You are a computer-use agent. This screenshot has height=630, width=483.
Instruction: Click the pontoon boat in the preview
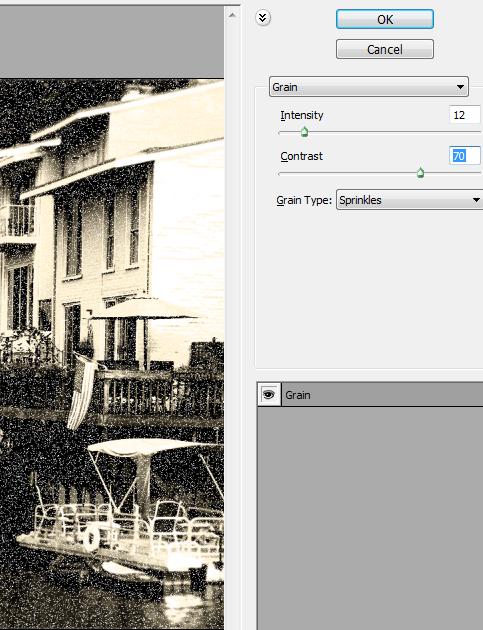(x=121, y=522)
